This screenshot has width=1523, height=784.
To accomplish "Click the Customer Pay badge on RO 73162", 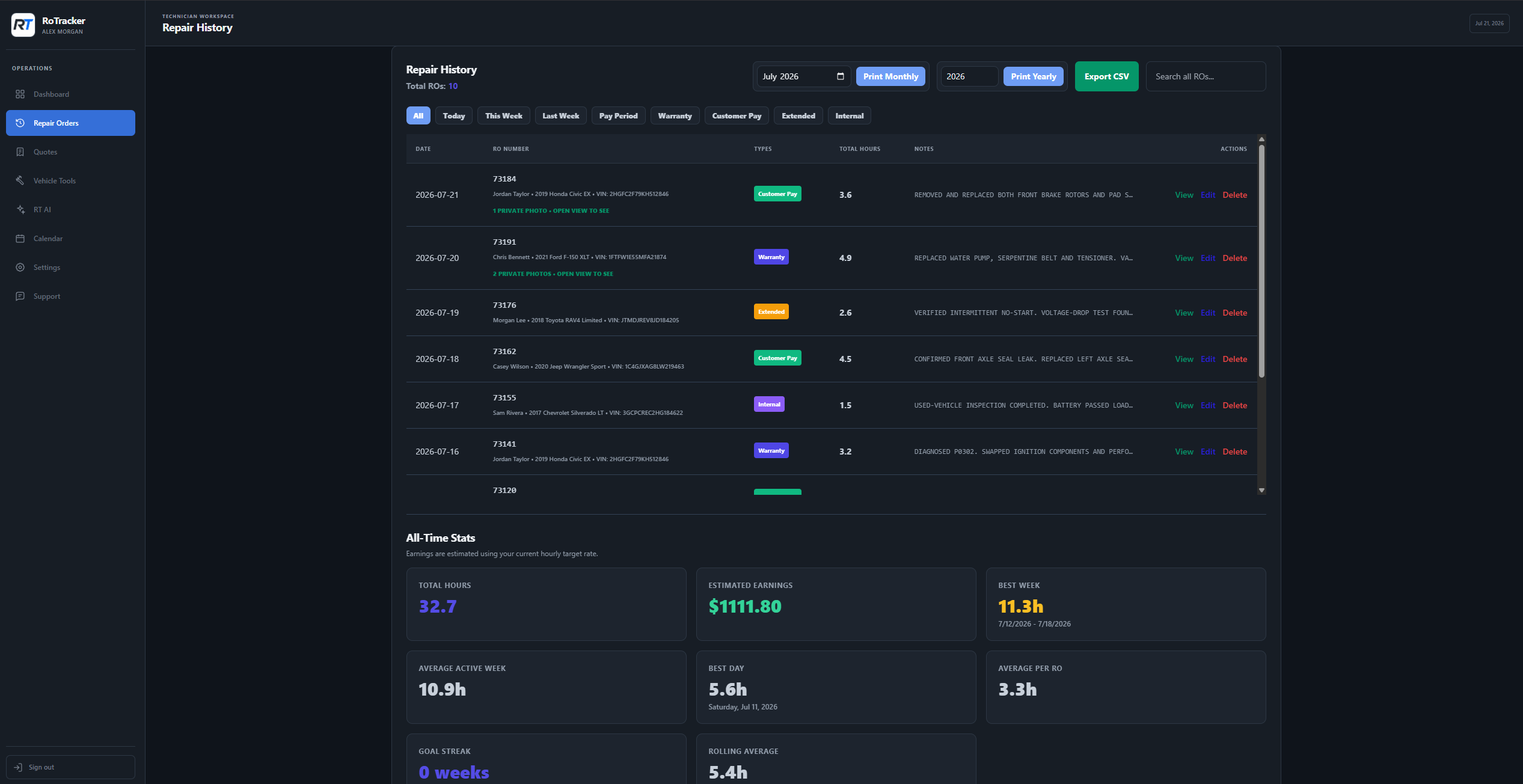I will point(777,358).
